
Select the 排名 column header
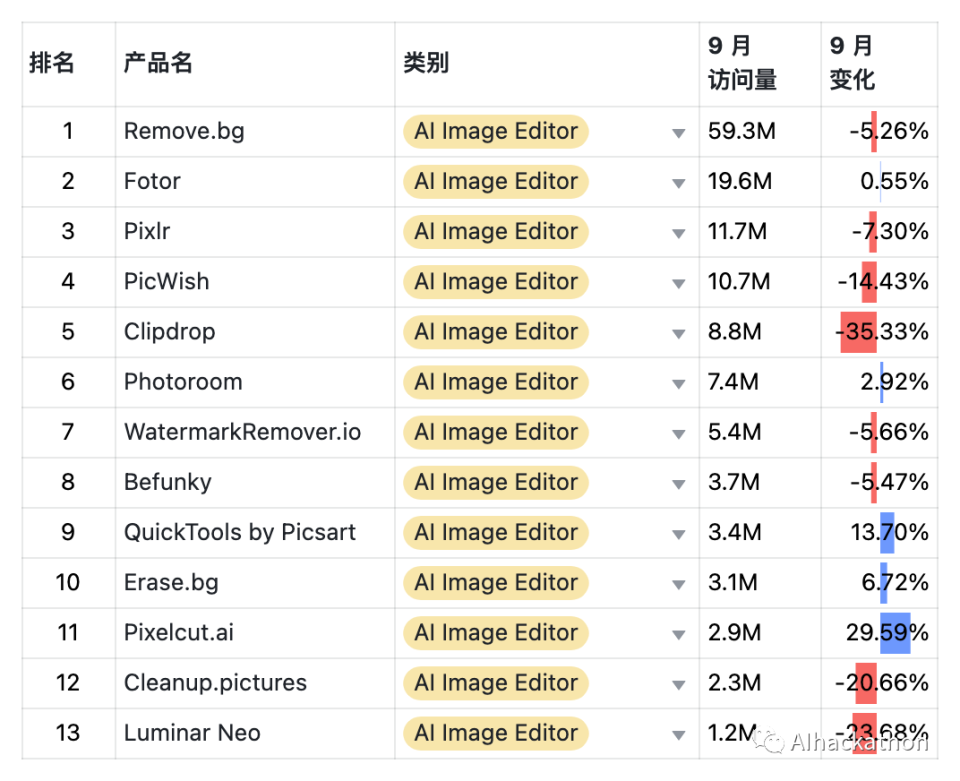coord(52,64)
